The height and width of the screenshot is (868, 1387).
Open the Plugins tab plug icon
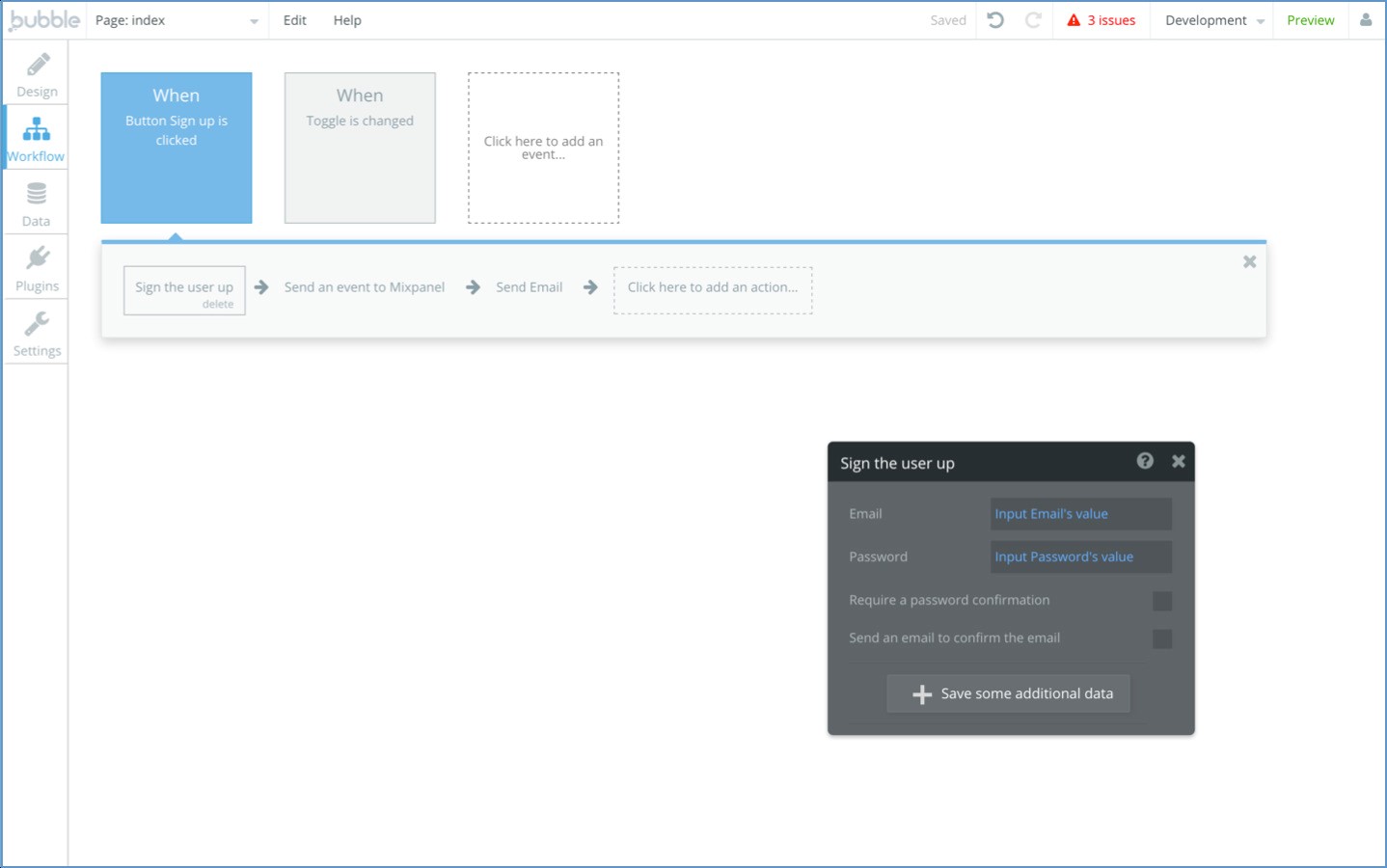coord(38,258)
